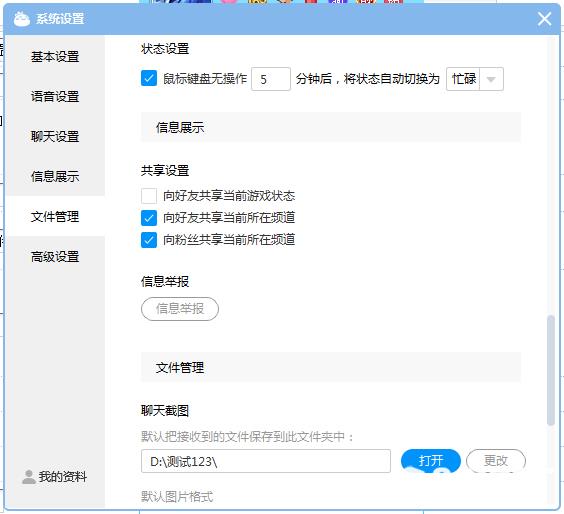Click the 我的资料 profile person icon
The image size is (564, 514).
(x=28, y=477)
